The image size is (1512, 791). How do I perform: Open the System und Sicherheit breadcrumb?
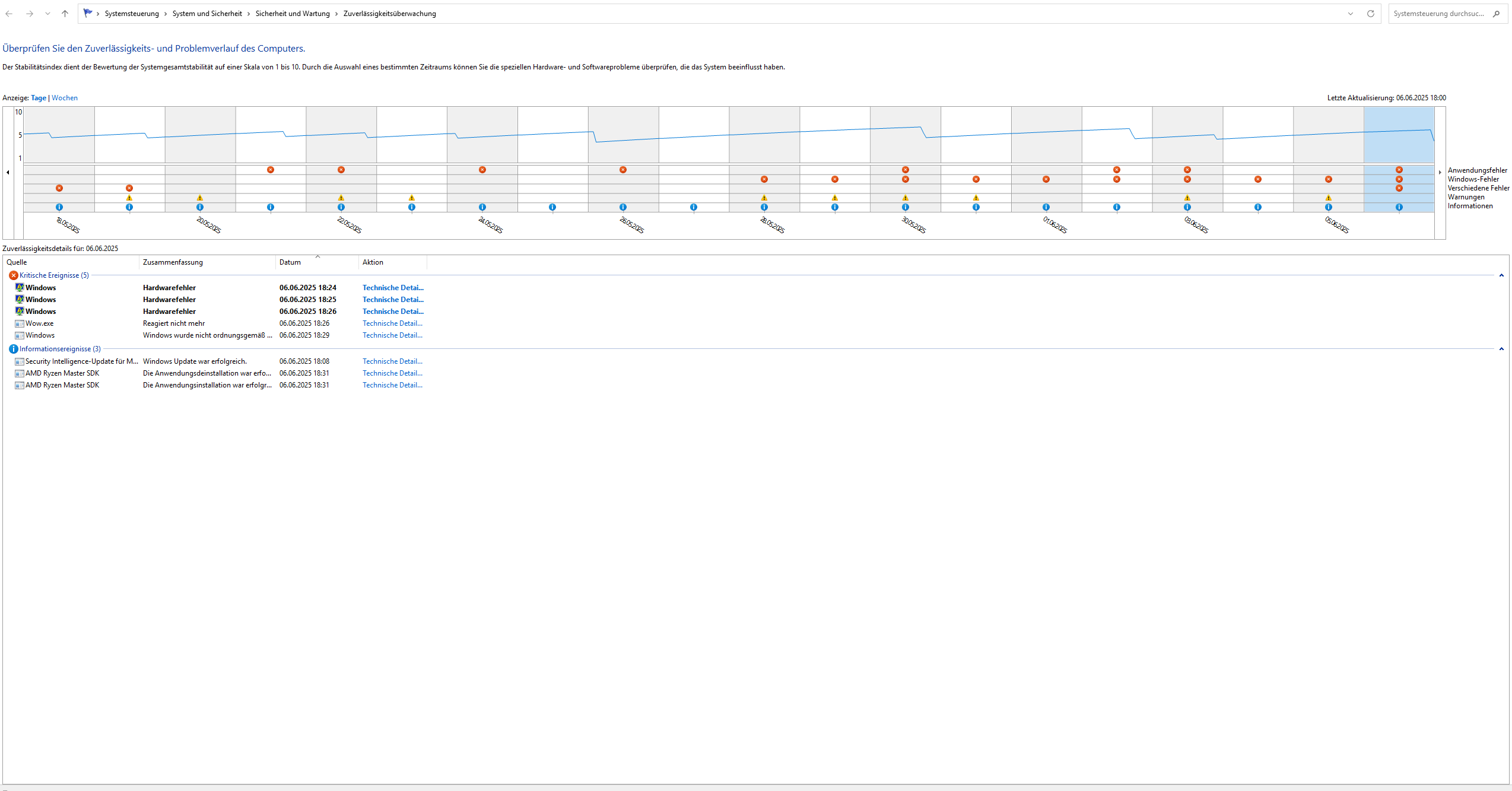(207, 14)
